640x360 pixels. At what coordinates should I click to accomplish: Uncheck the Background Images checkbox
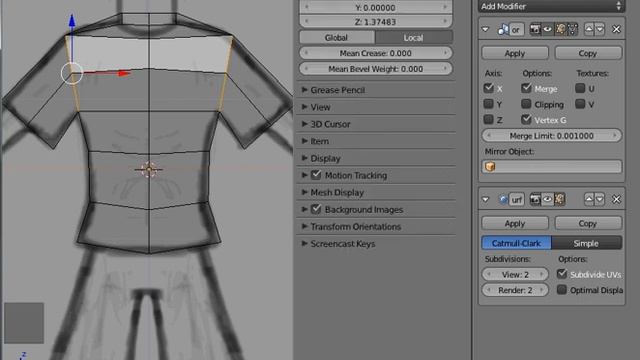tap(316, 209)
